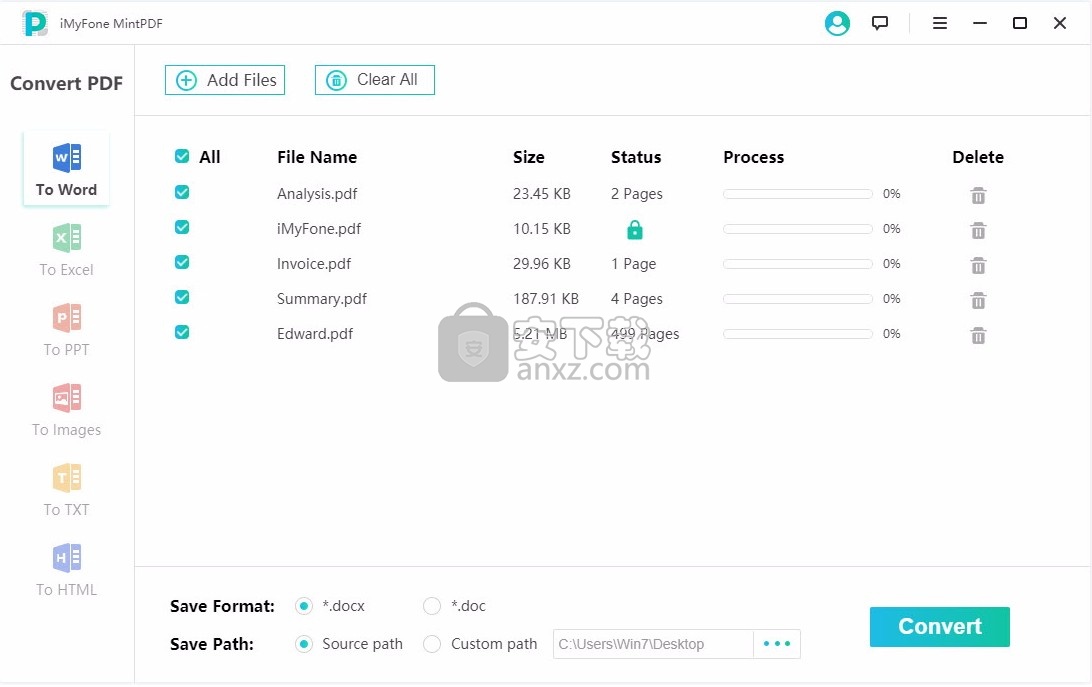Select the Invoice.pdf file name

click(x=314, y=263)
